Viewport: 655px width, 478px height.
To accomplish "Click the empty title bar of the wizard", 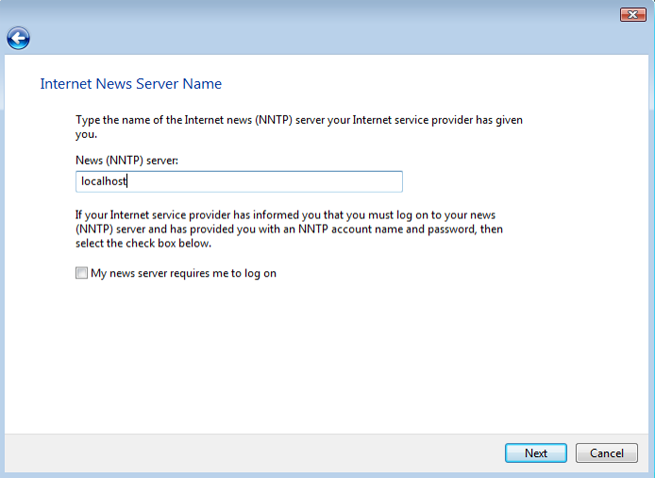I will click(300, 14).
